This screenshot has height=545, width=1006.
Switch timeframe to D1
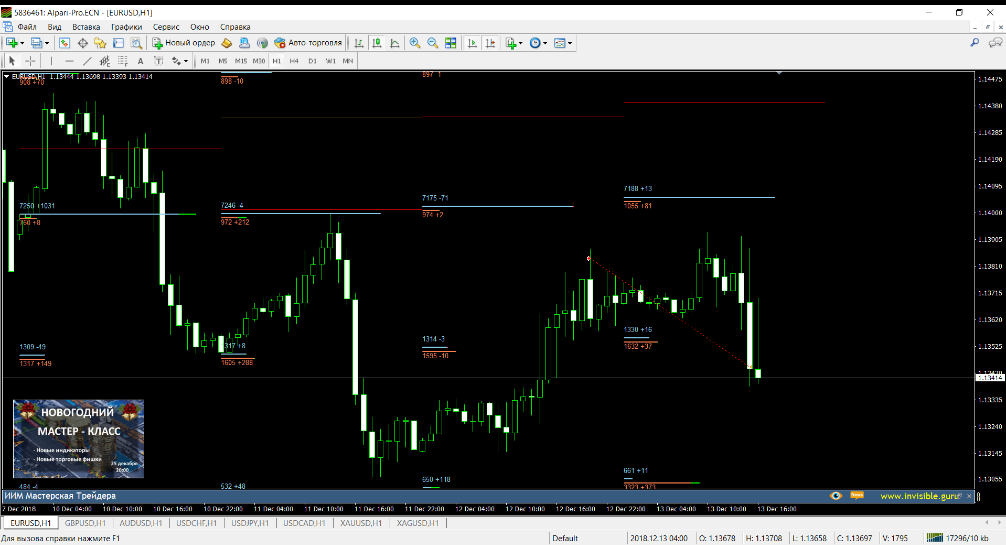(312, 61)
